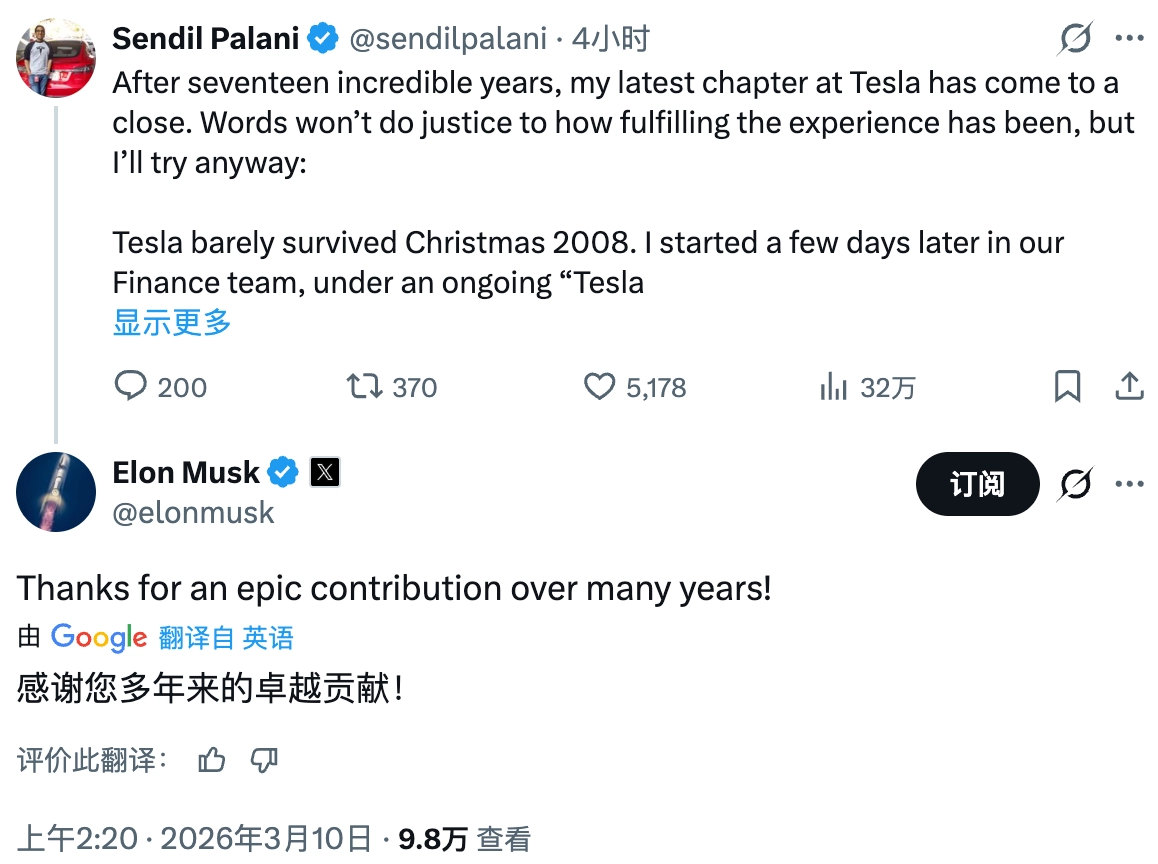Viewport: 1158px width, 864px height.
Task: Repost Sendil Palani's tweet
Action: pyautogui.click(x=366, y=387)
